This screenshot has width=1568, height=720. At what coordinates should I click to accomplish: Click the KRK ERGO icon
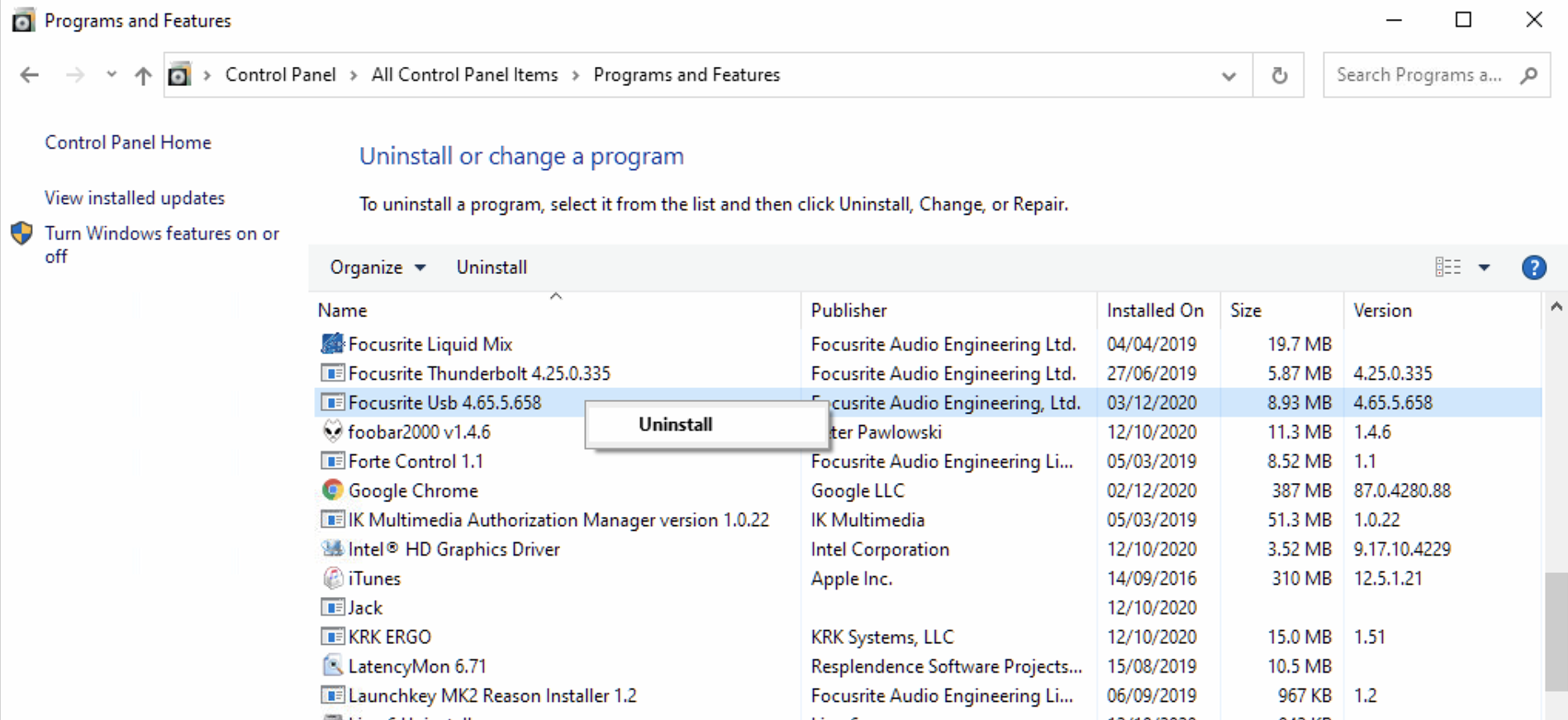(332, 637)
